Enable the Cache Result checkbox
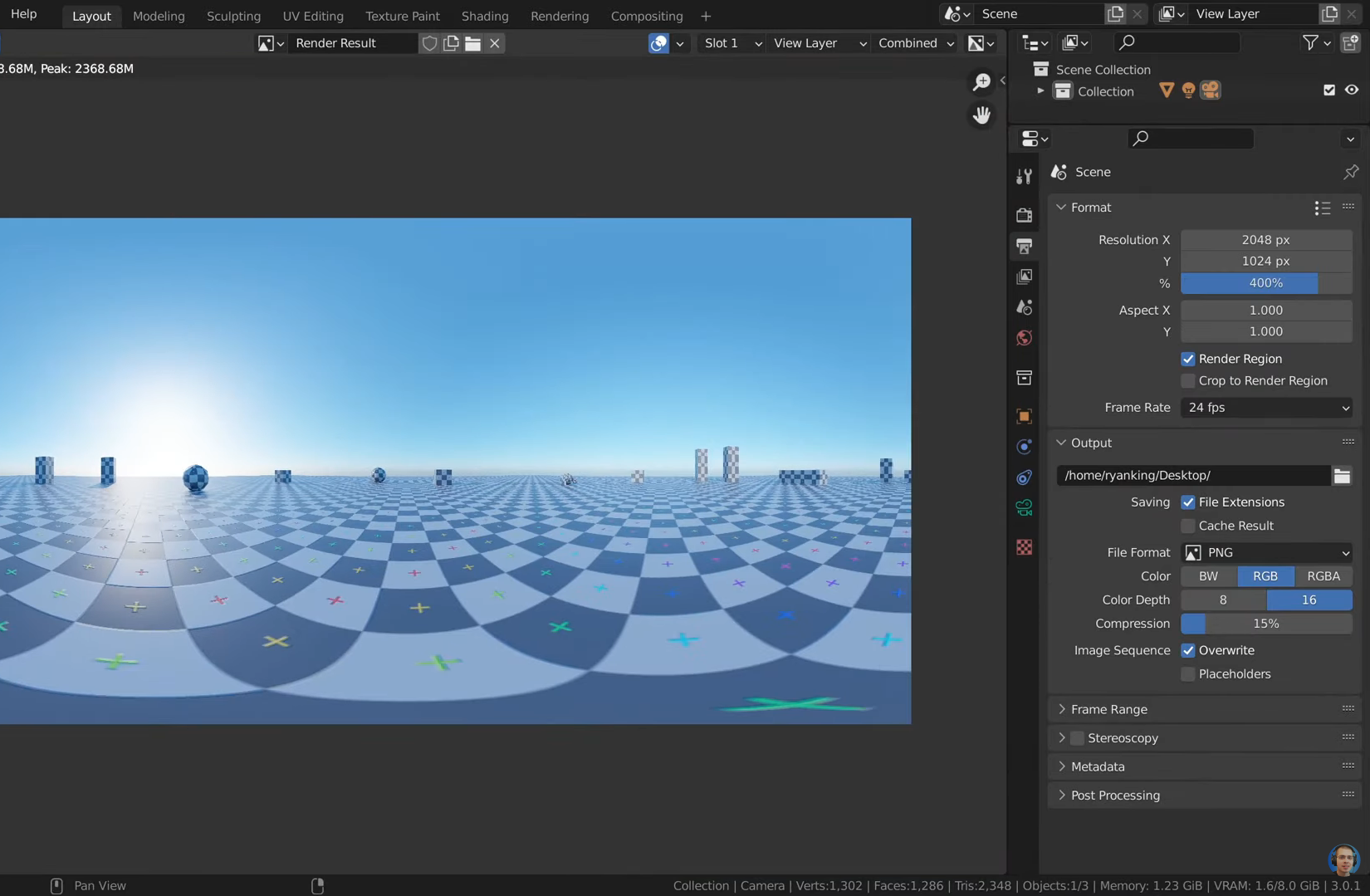 pyautogui.click(x=1188, y=526)
